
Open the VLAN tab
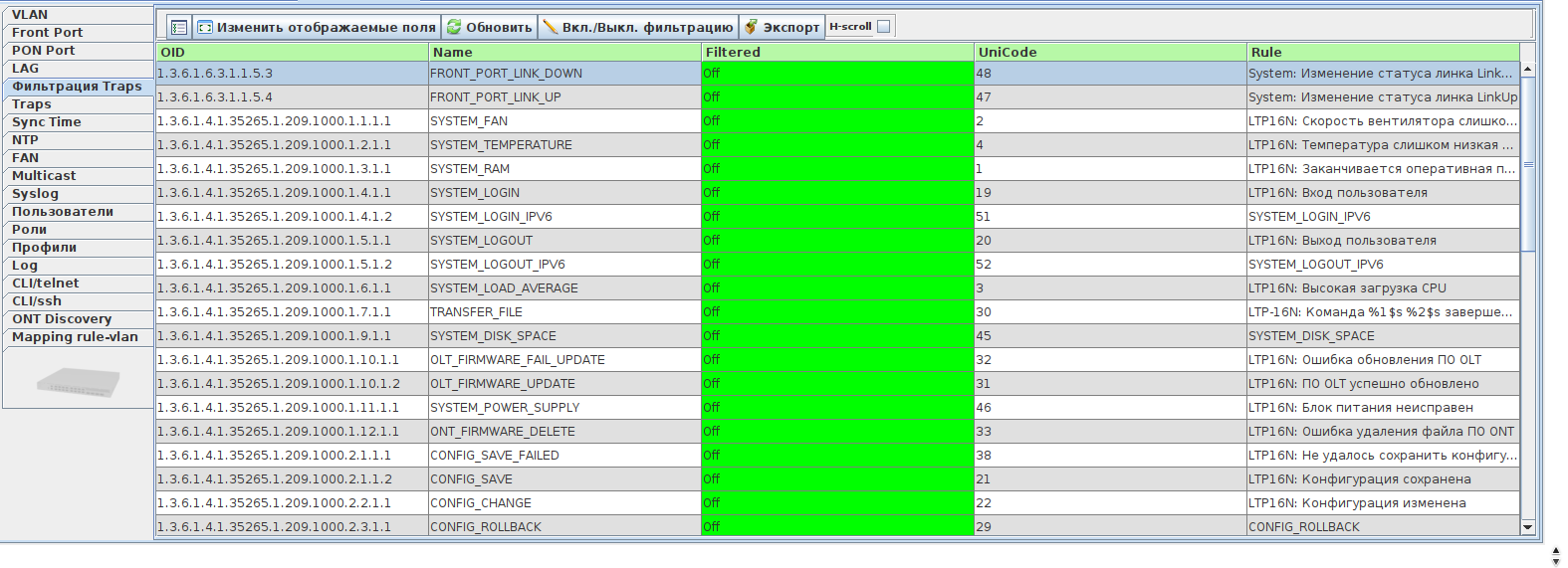click(x=79, y=15)
